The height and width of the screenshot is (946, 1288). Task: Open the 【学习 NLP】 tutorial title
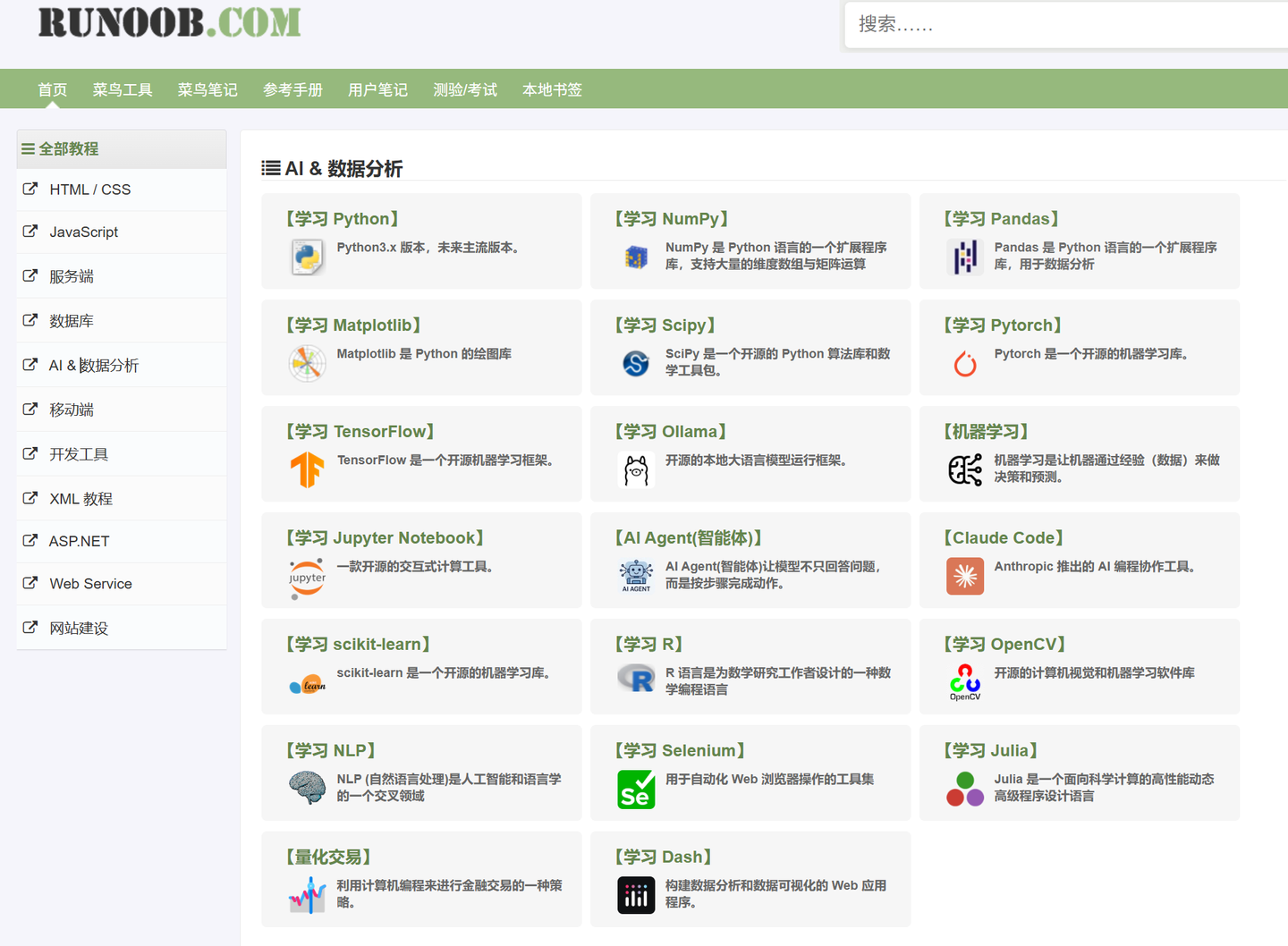tap(331, 751)
